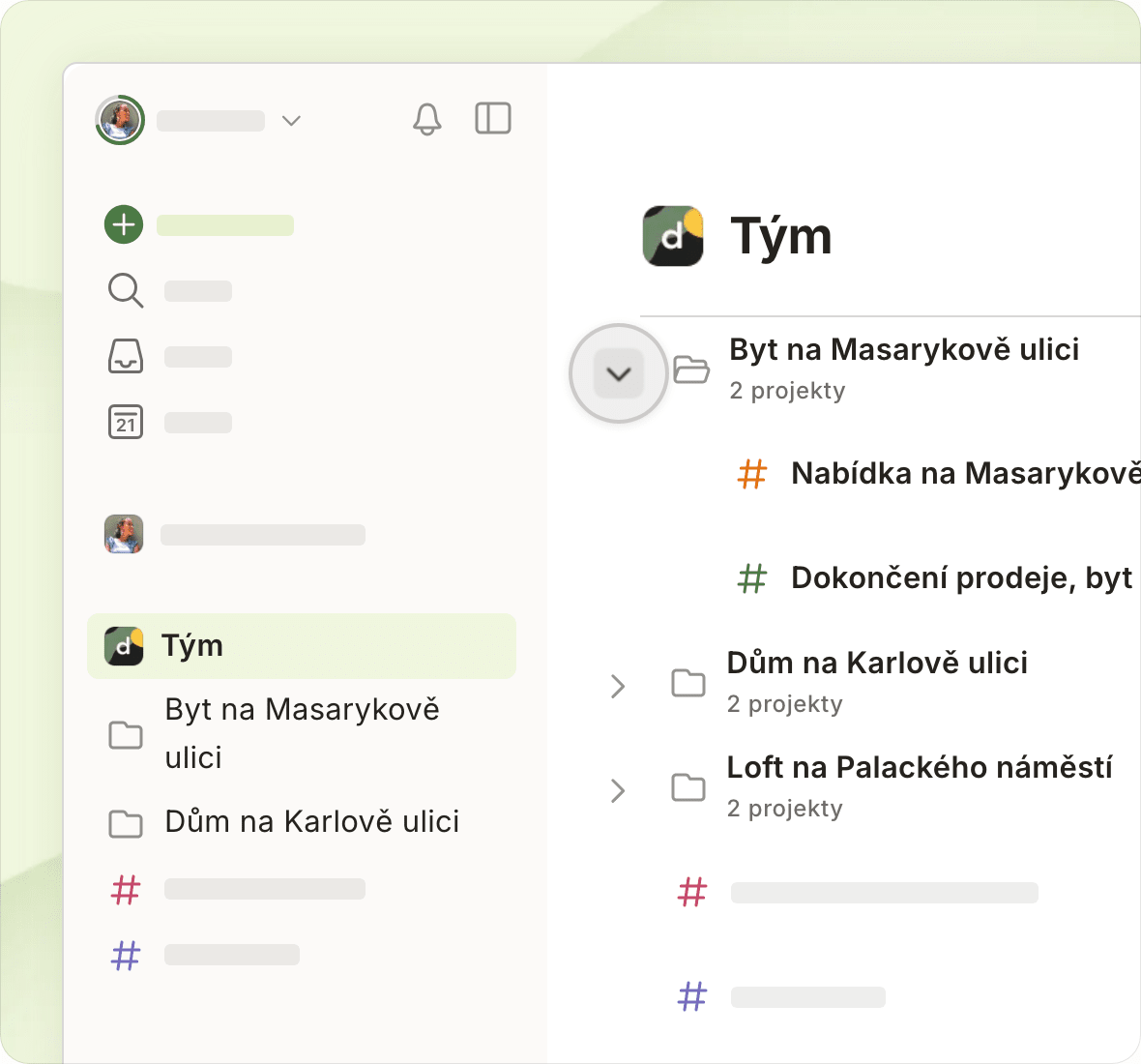Select purple hashtag project in main list

point(781,997)
